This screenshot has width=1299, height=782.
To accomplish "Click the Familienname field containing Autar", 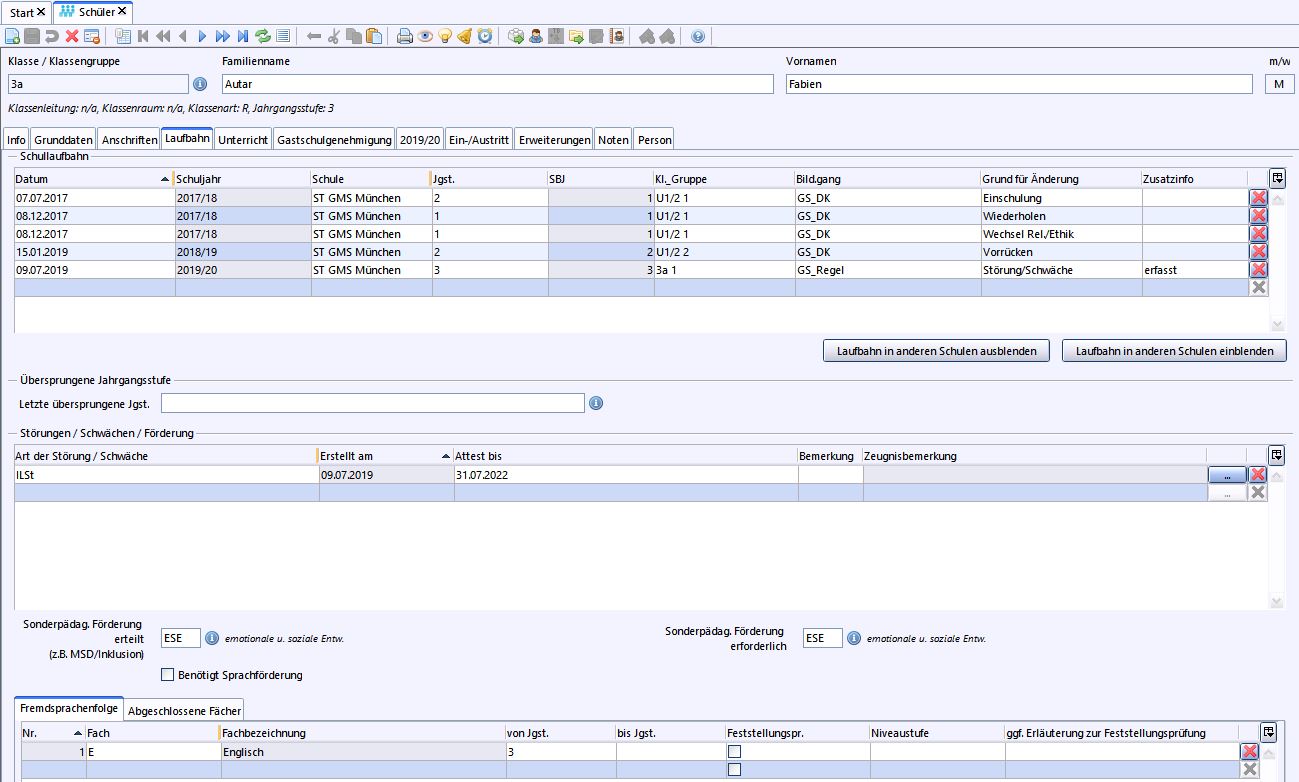I will (x=497, y=84).
